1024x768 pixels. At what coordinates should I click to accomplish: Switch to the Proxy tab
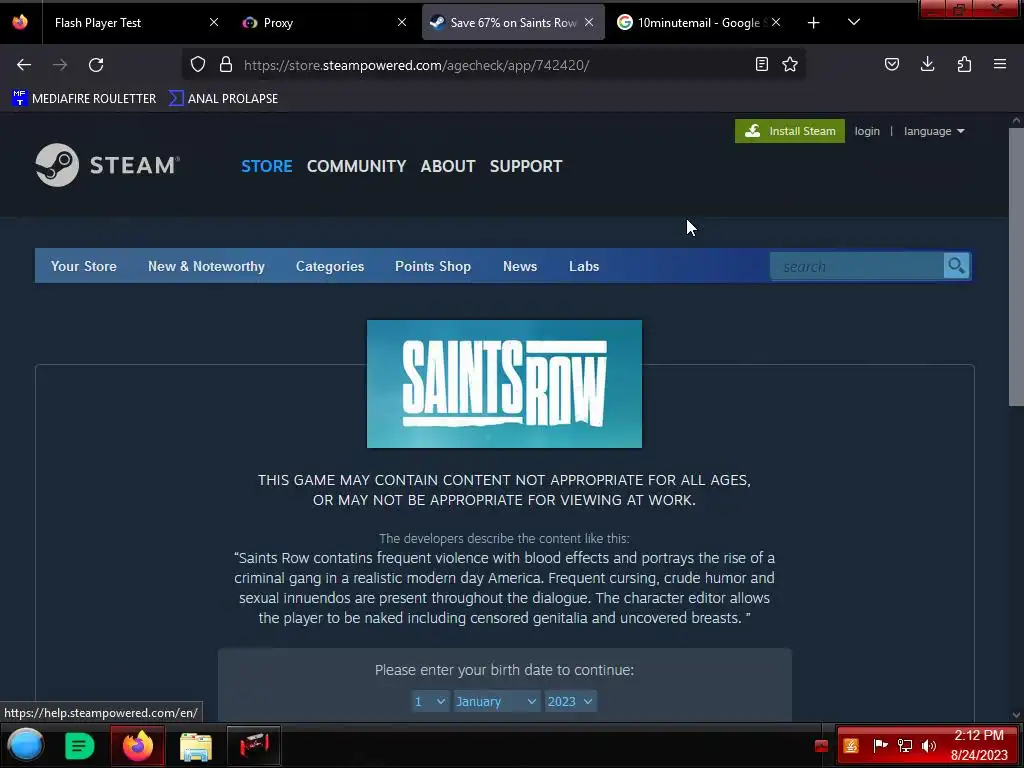click(x=279, y=23)
